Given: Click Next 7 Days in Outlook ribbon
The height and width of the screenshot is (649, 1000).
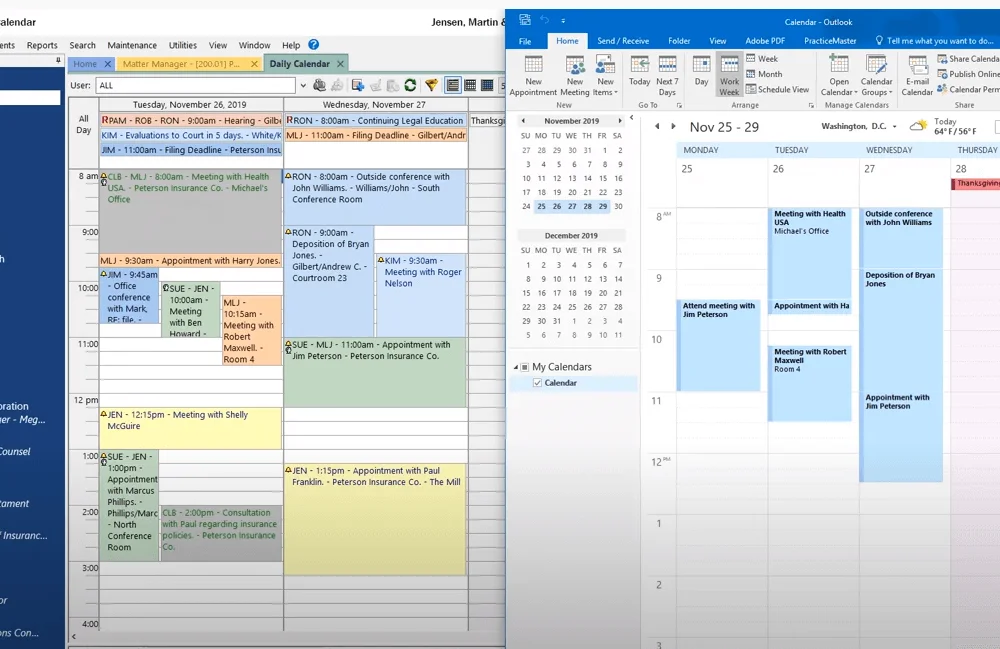Looking at the screenshot, I should pyautogui.click(x=667, y=75).
